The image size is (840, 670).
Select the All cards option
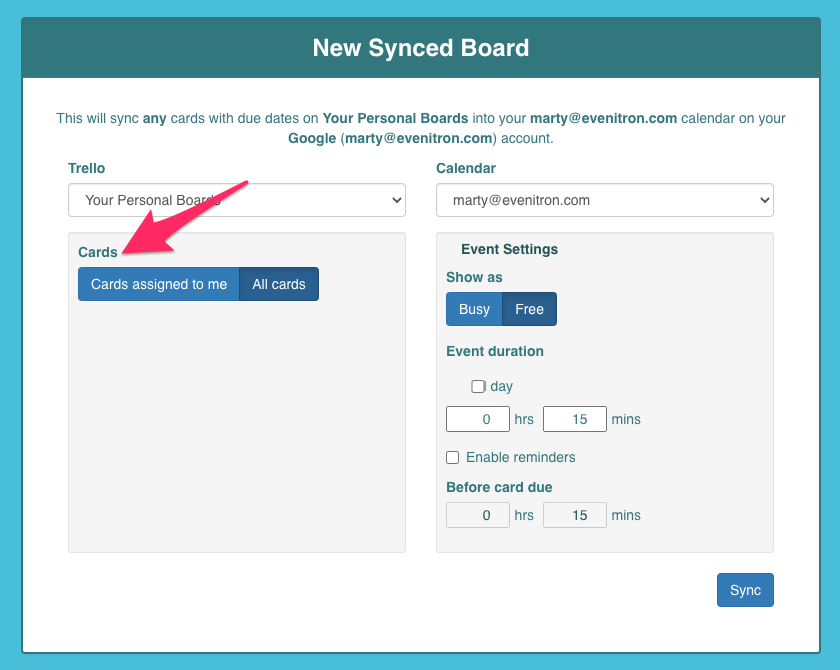(x=279, y=284)
